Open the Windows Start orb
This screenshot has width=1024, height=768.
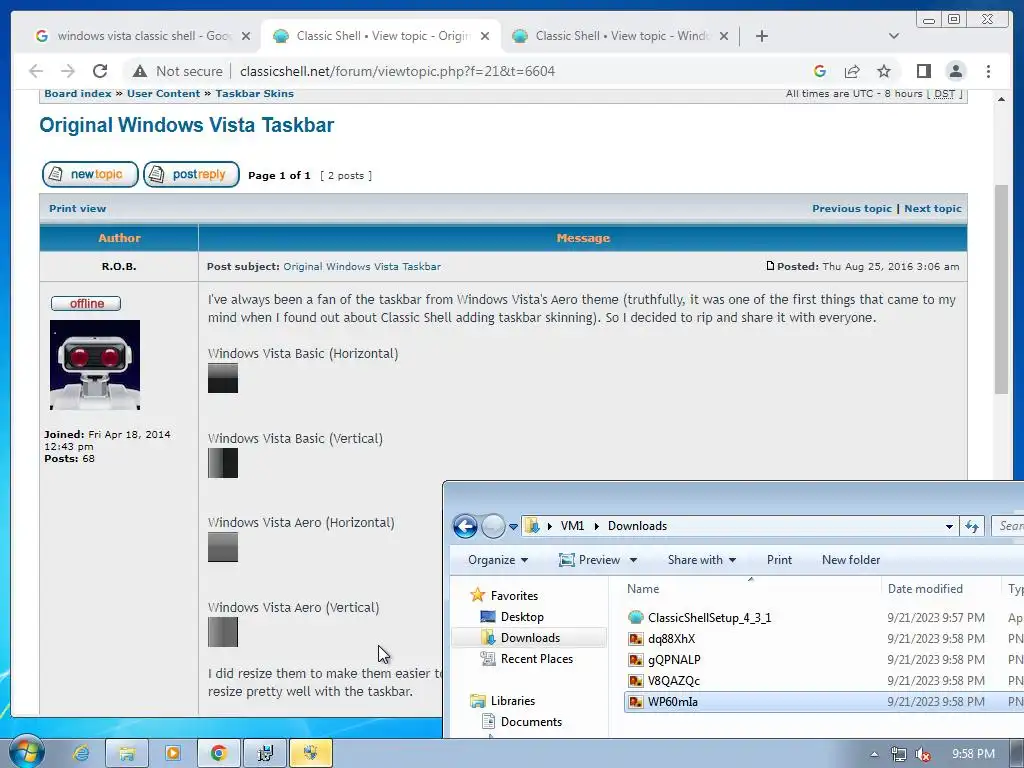click(26, 752)
